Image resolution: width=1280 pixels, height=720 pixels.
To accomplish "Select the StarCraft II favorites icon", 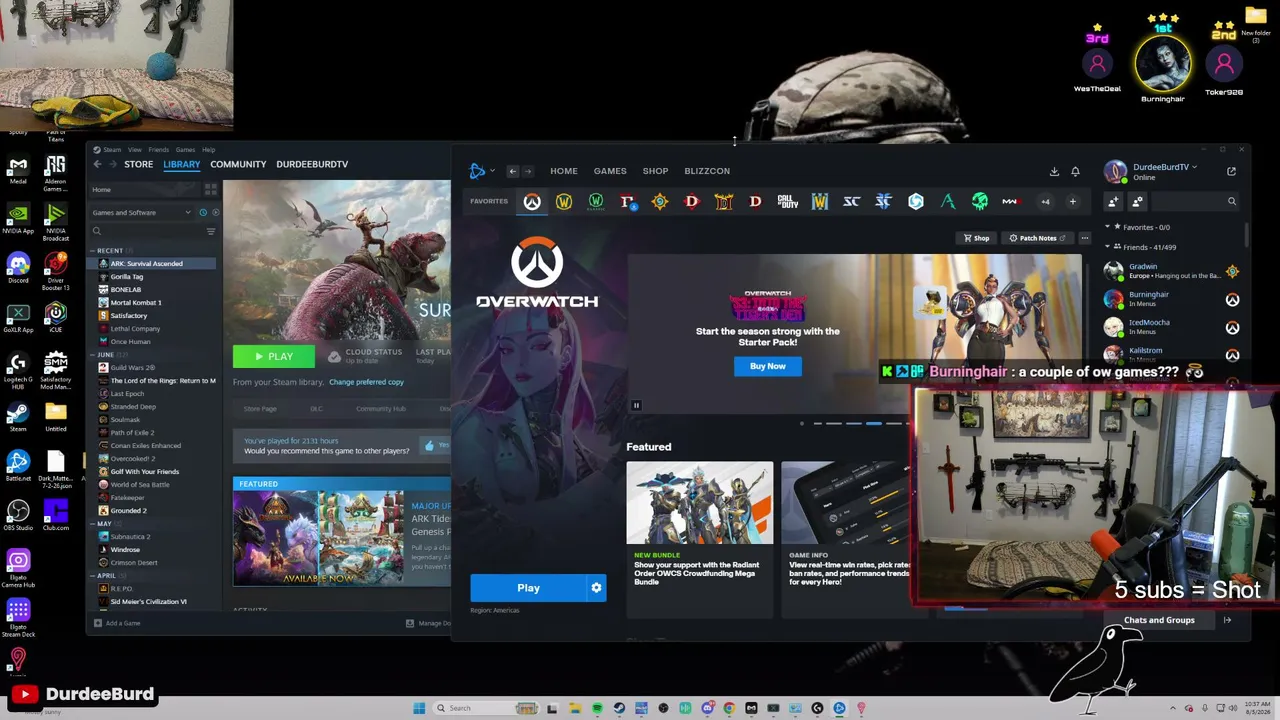I will pos(884,202).
